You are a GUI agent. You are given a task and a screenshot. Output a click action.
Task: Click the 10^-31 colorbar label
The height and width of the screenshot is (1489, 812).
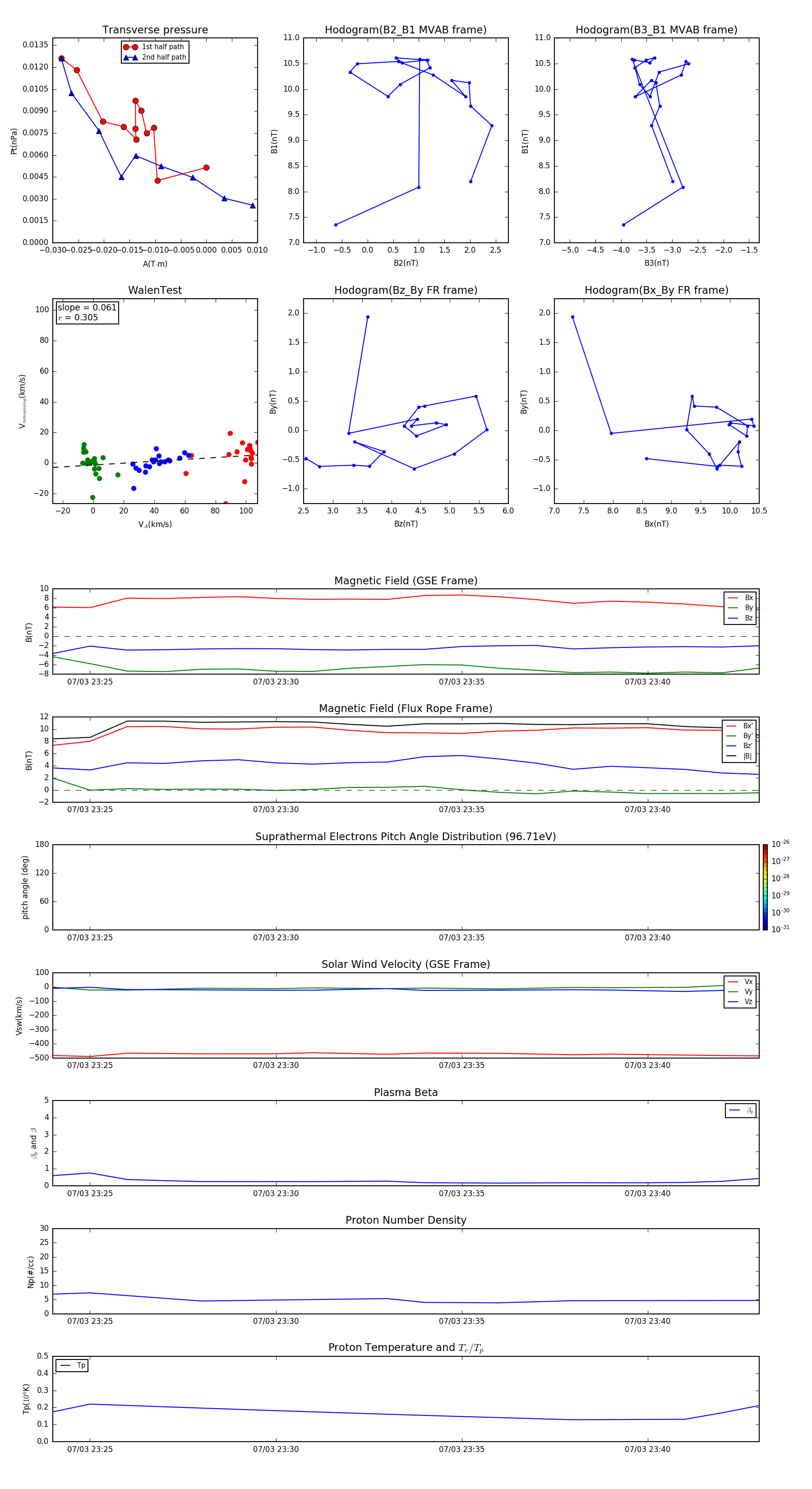[x=780, y=929]
